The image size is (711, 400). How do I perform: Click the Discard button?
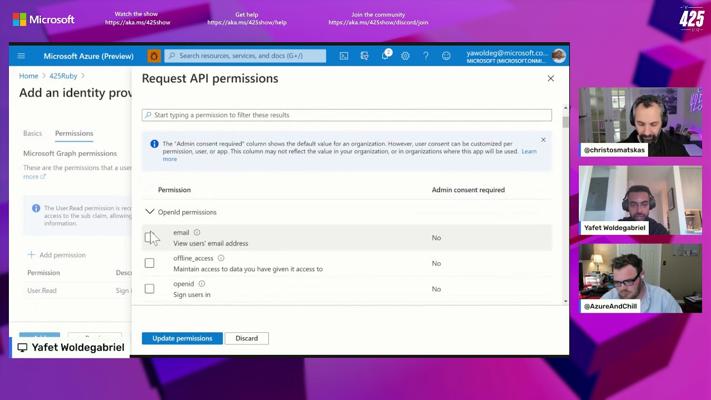click(x=247, y=338)
